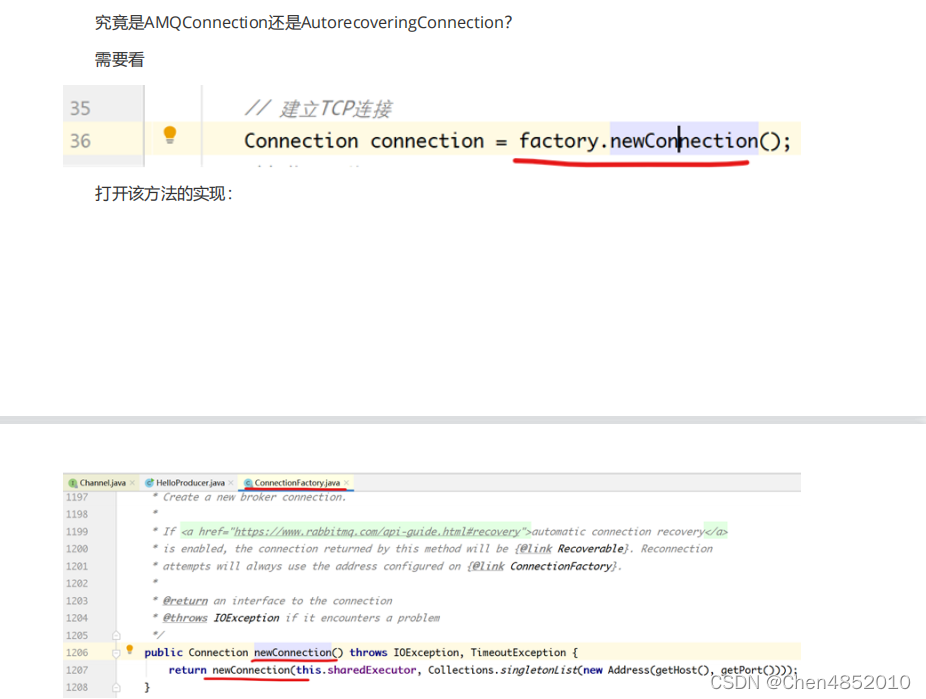Screen dimensions: 926x699
Task: Click TimeoutException in the method signature
Action: 518,652
